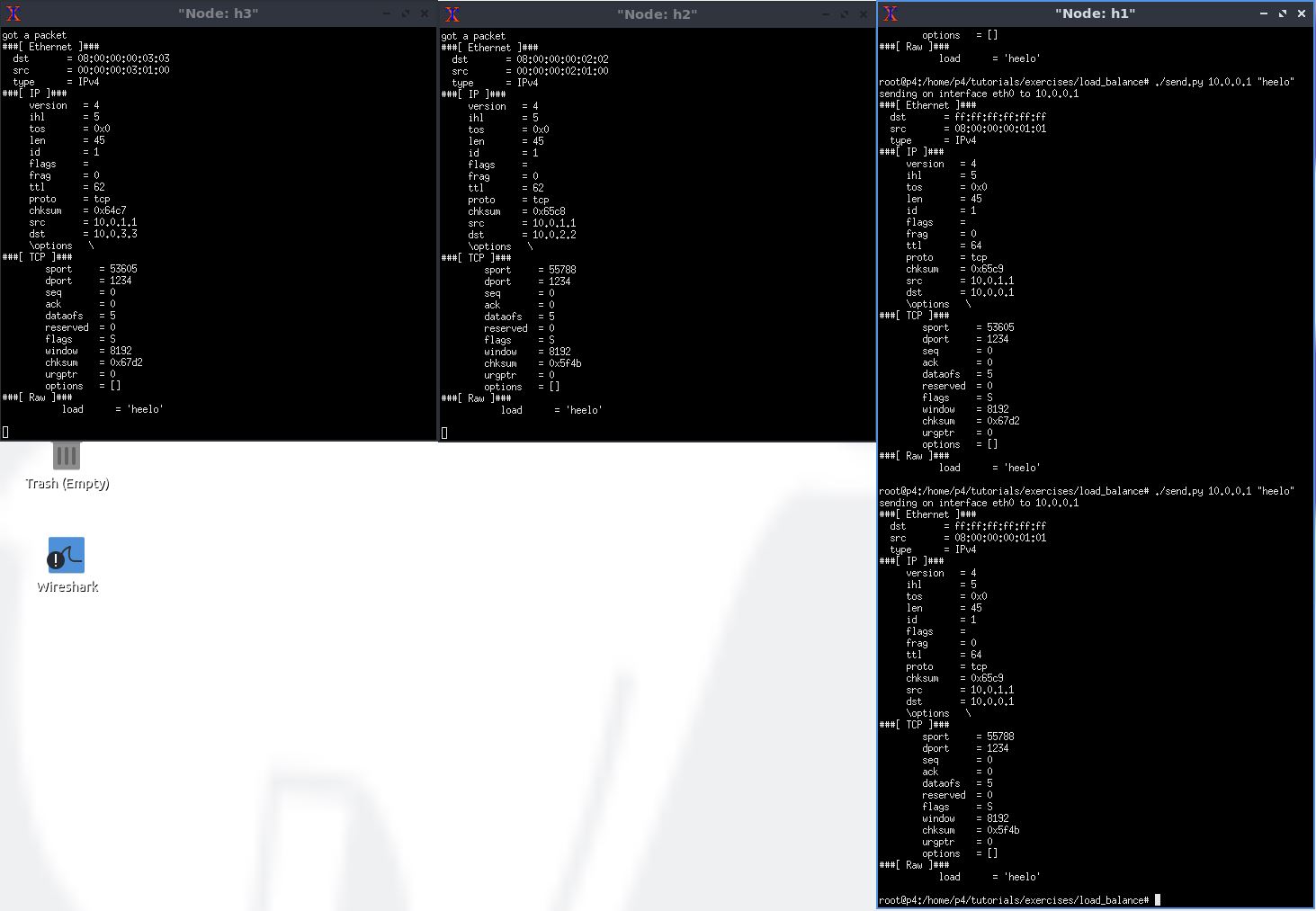Click the X logo icon in Node: h2 title bar

click(x=452, y=13)
